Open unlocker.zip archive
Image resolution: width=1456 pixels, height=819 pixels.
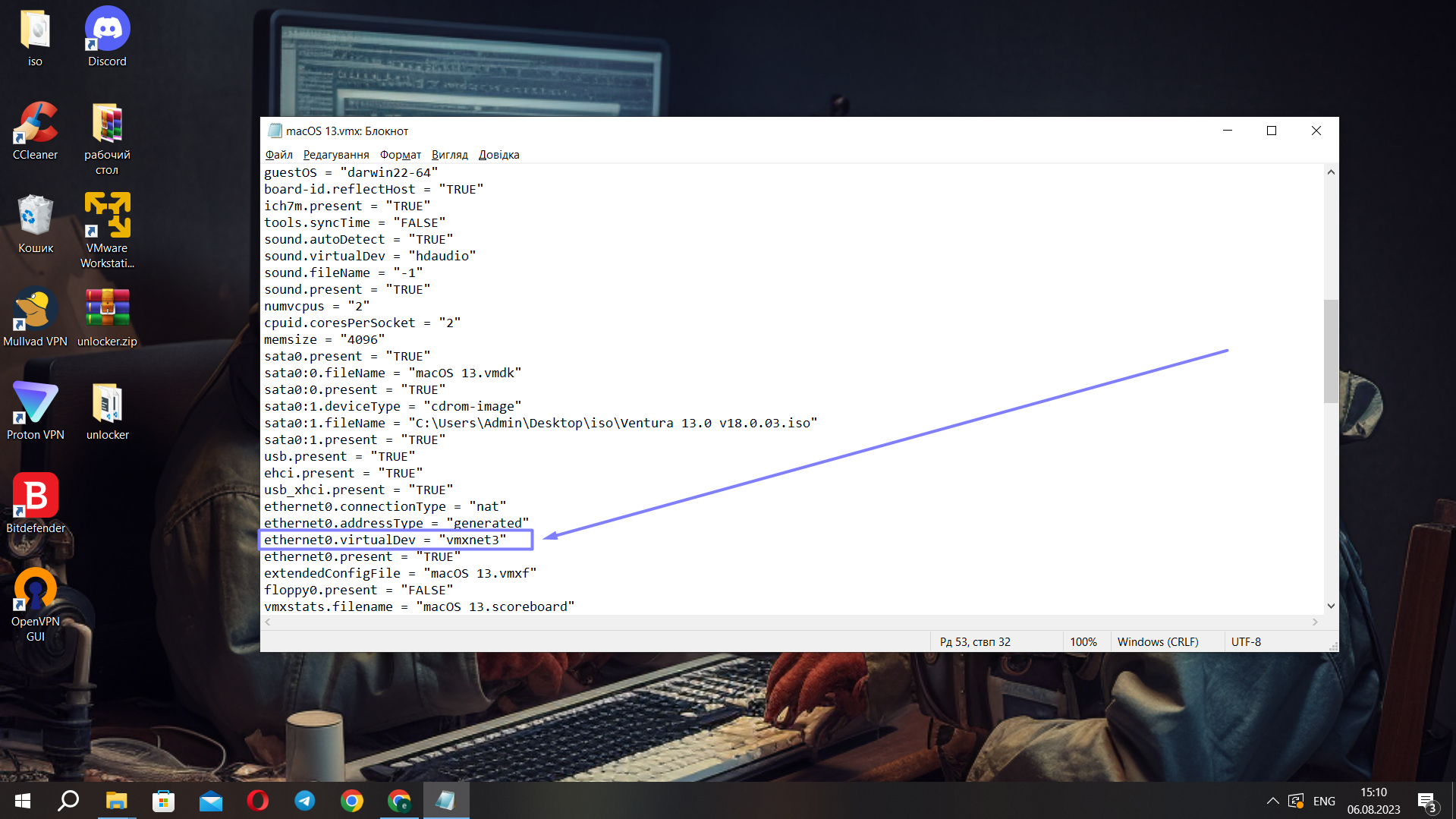coord(107,318)
